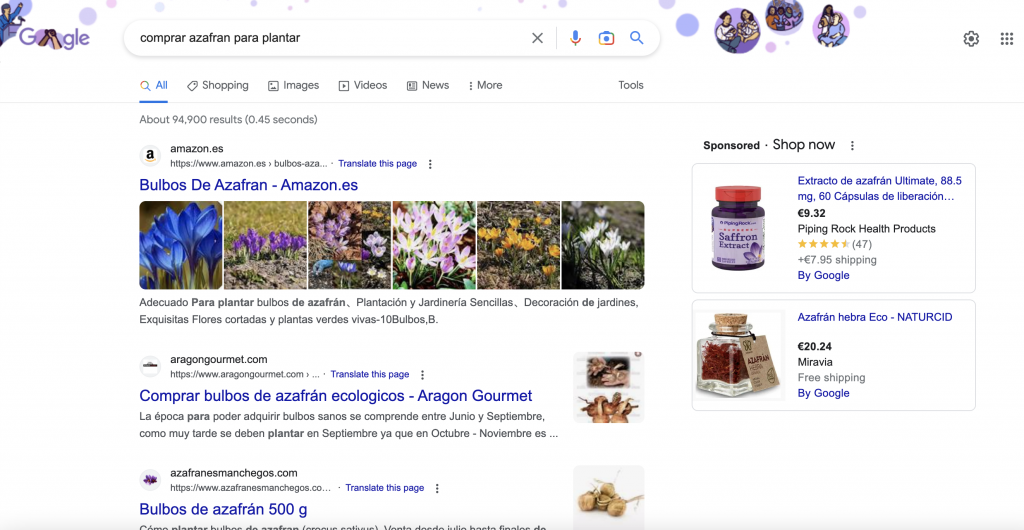Image resolution: width=1024 pixels, height=530 pixels.
Task: Click the purple crocus on soil thumbnail
Action: (265, 245)
